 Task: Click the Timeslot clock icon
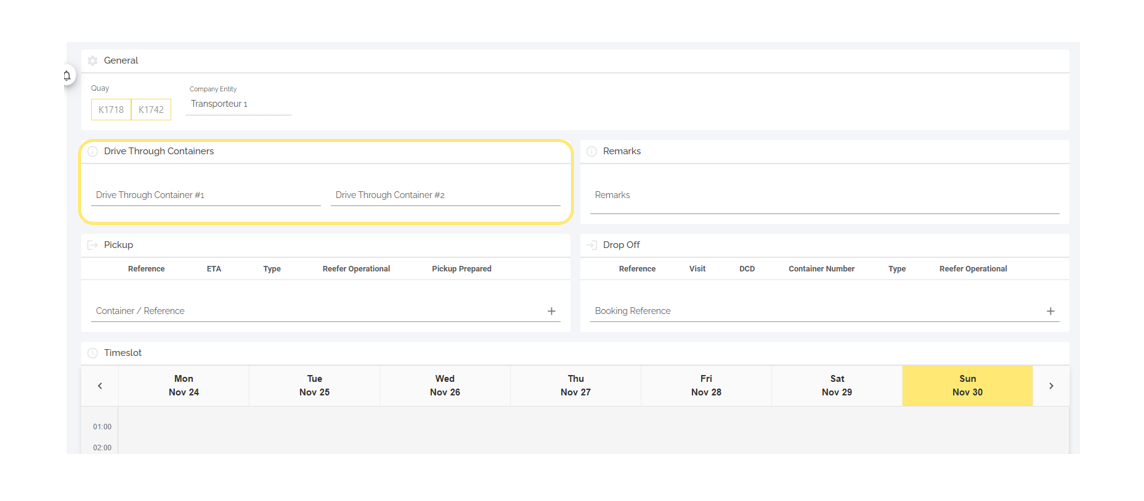tap(93, 353)
